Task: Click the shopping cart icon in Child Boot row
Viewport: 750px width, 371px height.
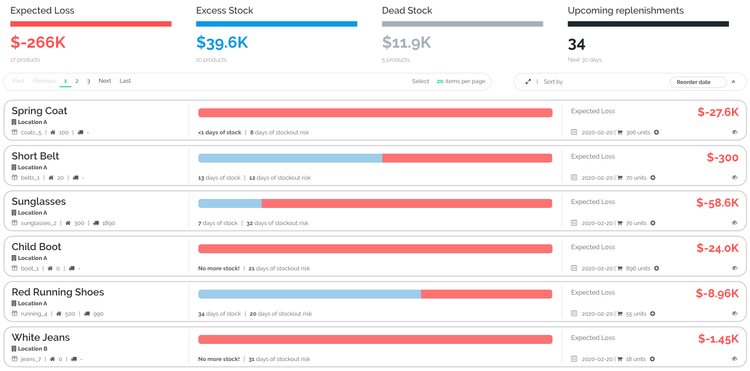Action: pyautogui.click(x=620, y=269)
